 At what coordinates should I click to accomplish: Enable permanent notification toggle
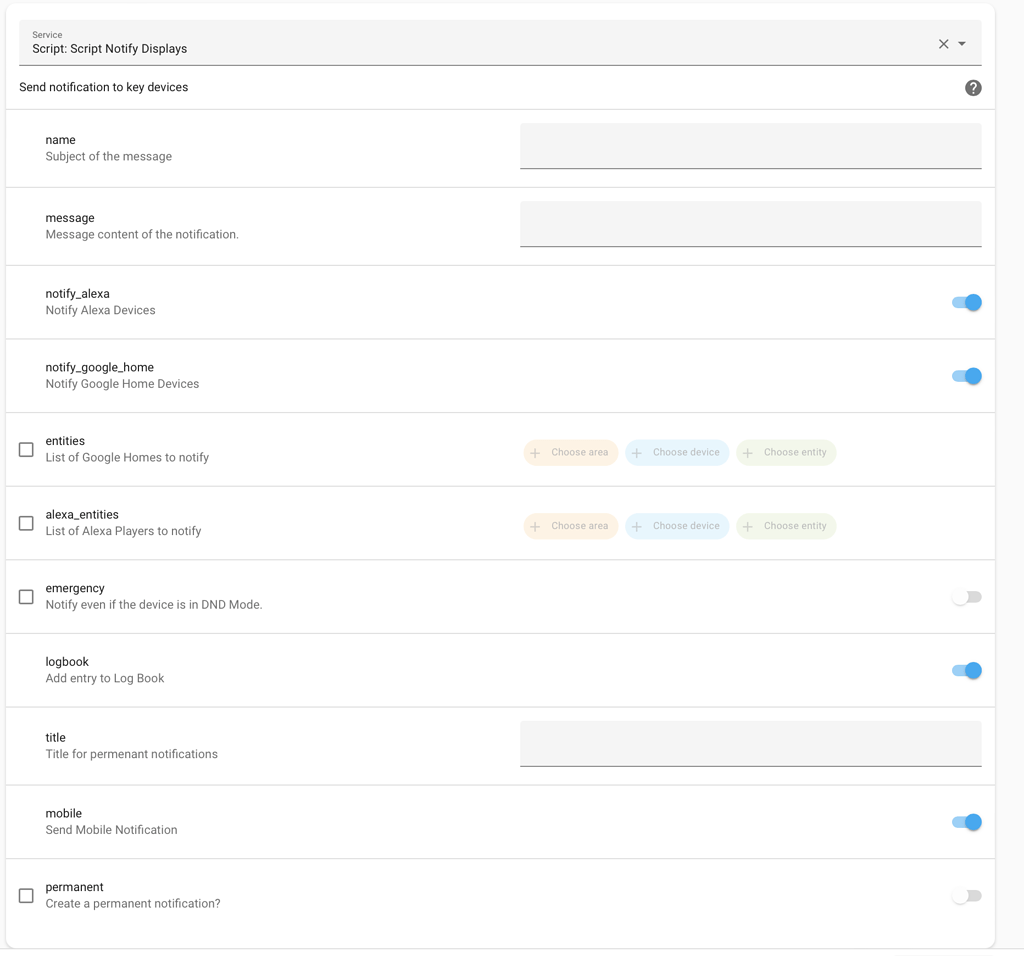(x=965, y=895)
